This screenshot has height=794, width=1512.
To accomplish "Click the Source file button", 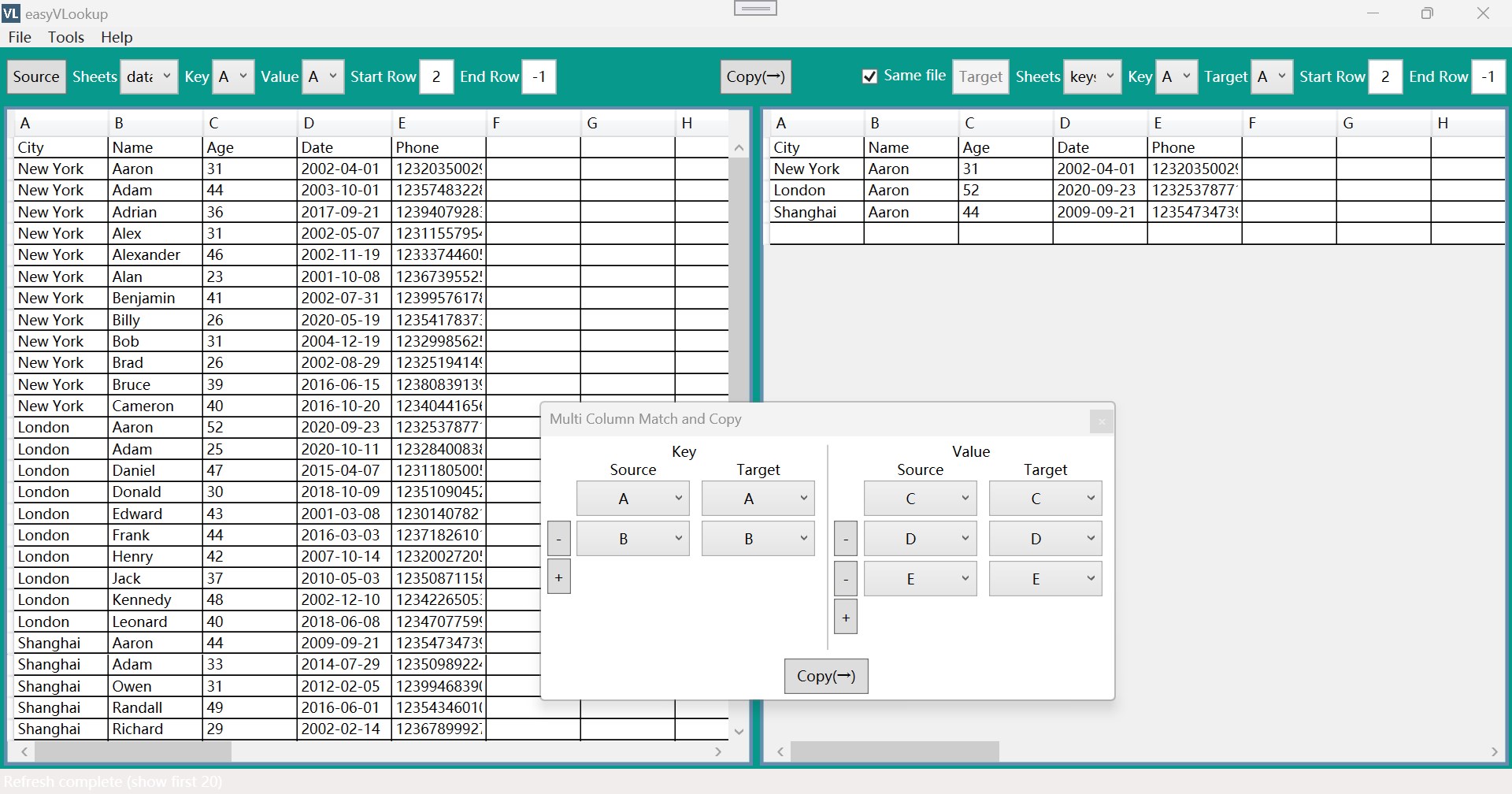I will 36,76.
